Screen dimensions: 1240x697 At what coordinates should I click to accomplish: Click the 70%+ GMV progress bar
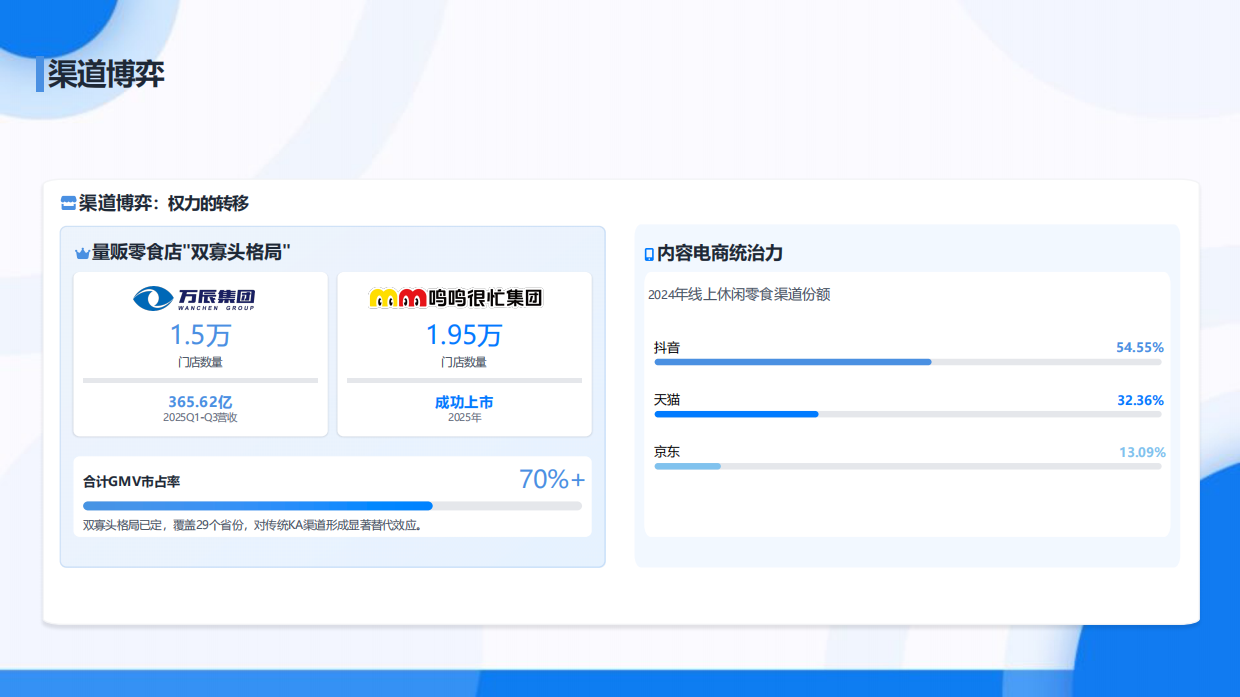pyautogui.click(x=333, y=506)
